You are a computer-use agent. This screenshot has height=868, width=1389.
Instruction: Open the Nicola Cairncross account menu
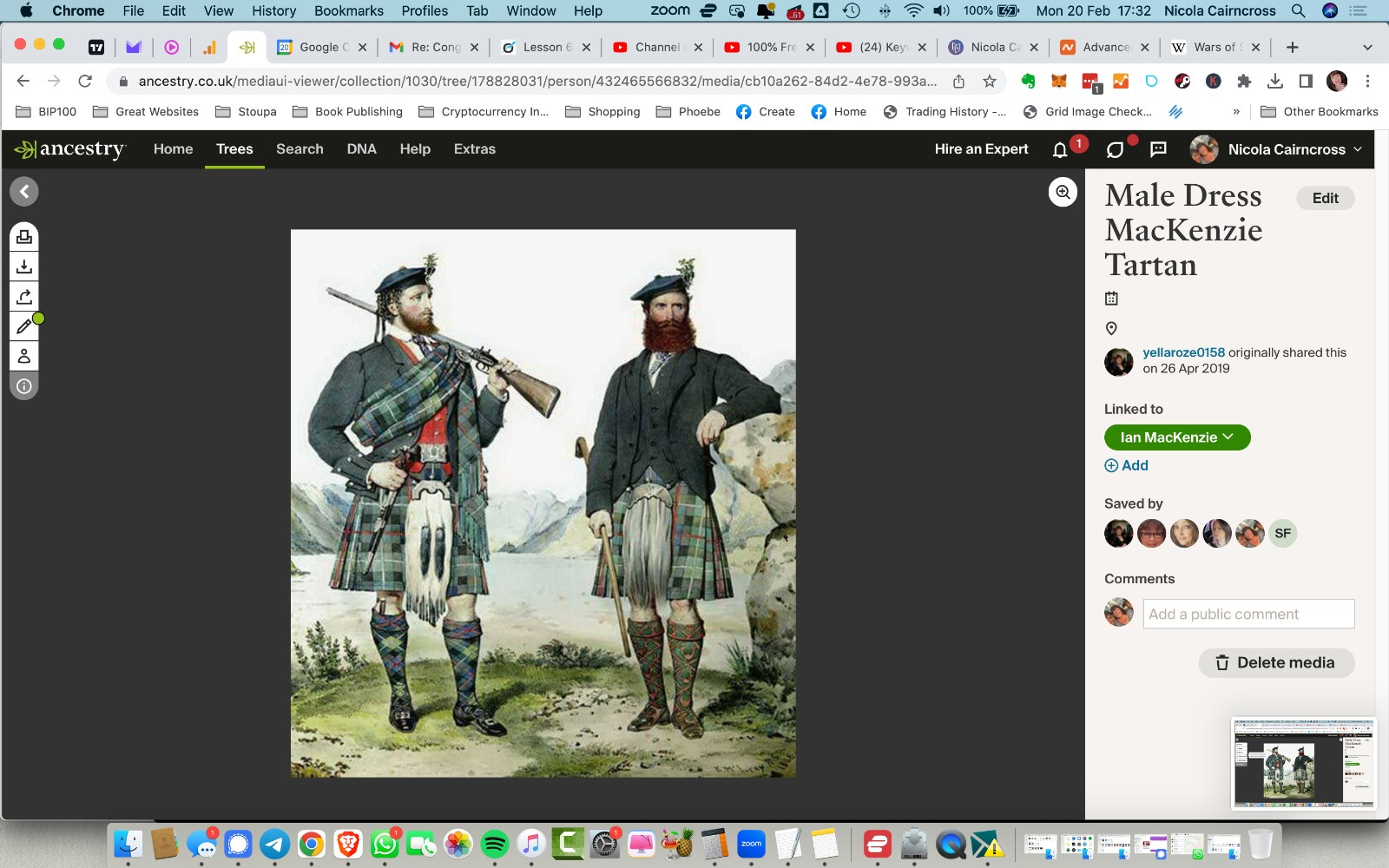[x=1276, y=149]
